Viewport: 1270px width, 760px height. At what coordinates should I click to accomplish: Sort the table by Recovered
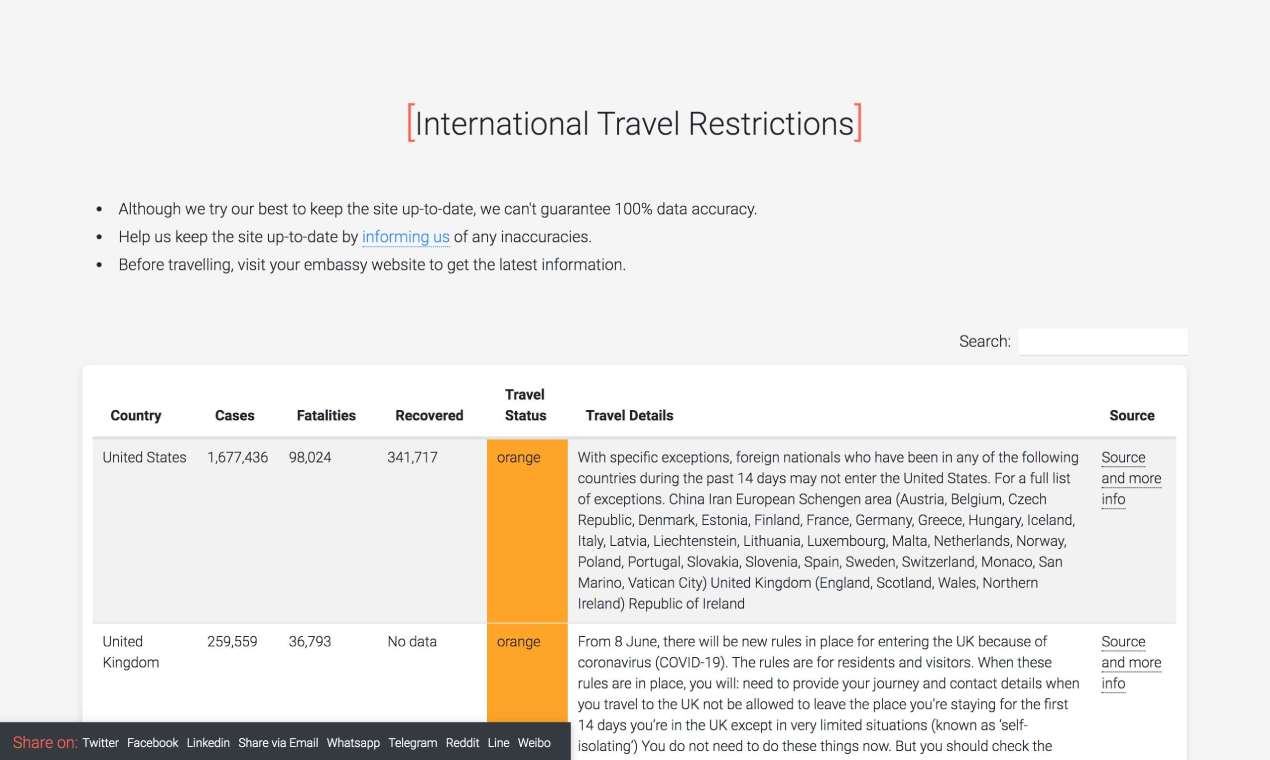point(429,415)
